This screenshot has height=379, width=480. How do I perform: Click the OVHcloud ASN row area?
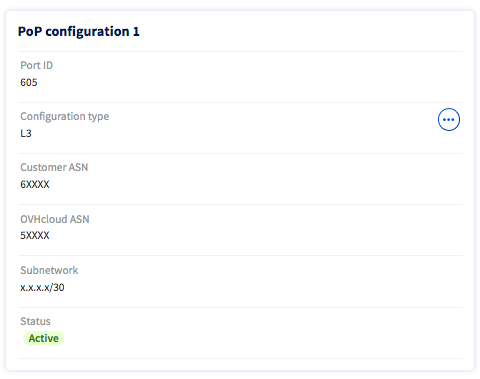click(240, 230)
